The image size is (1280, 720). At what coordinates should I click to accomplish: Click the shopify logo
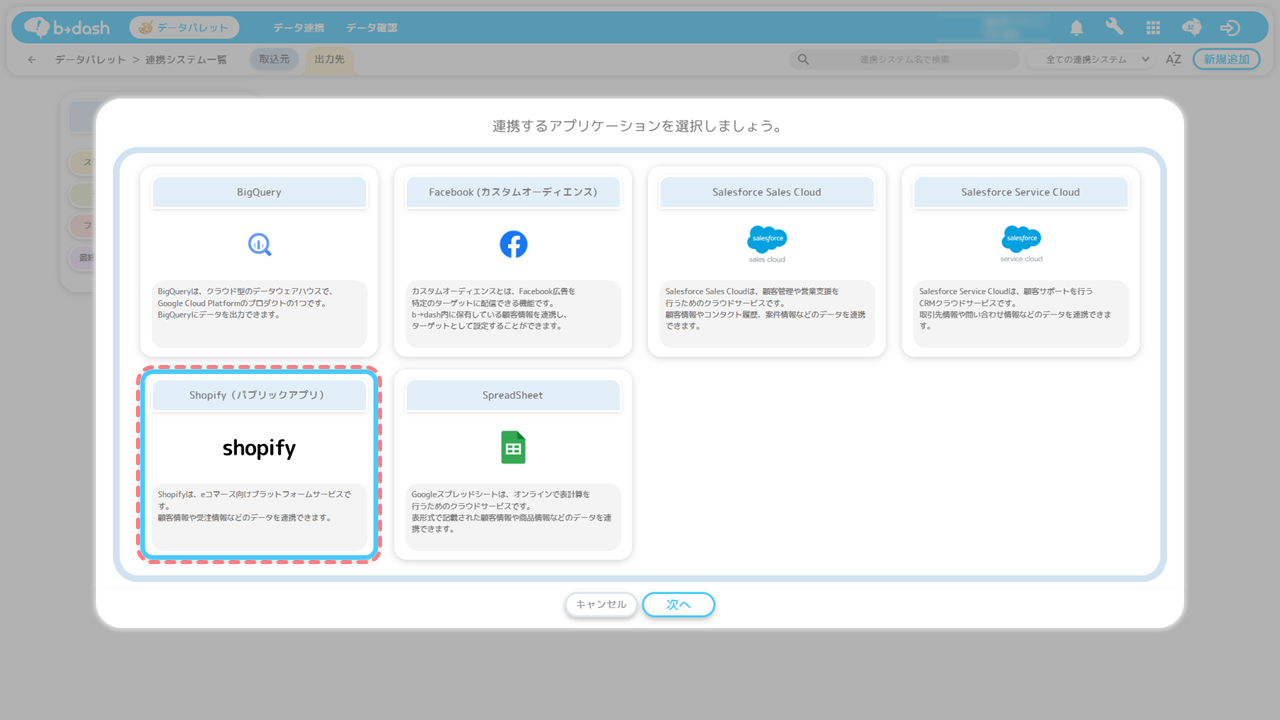coord(259,449)
